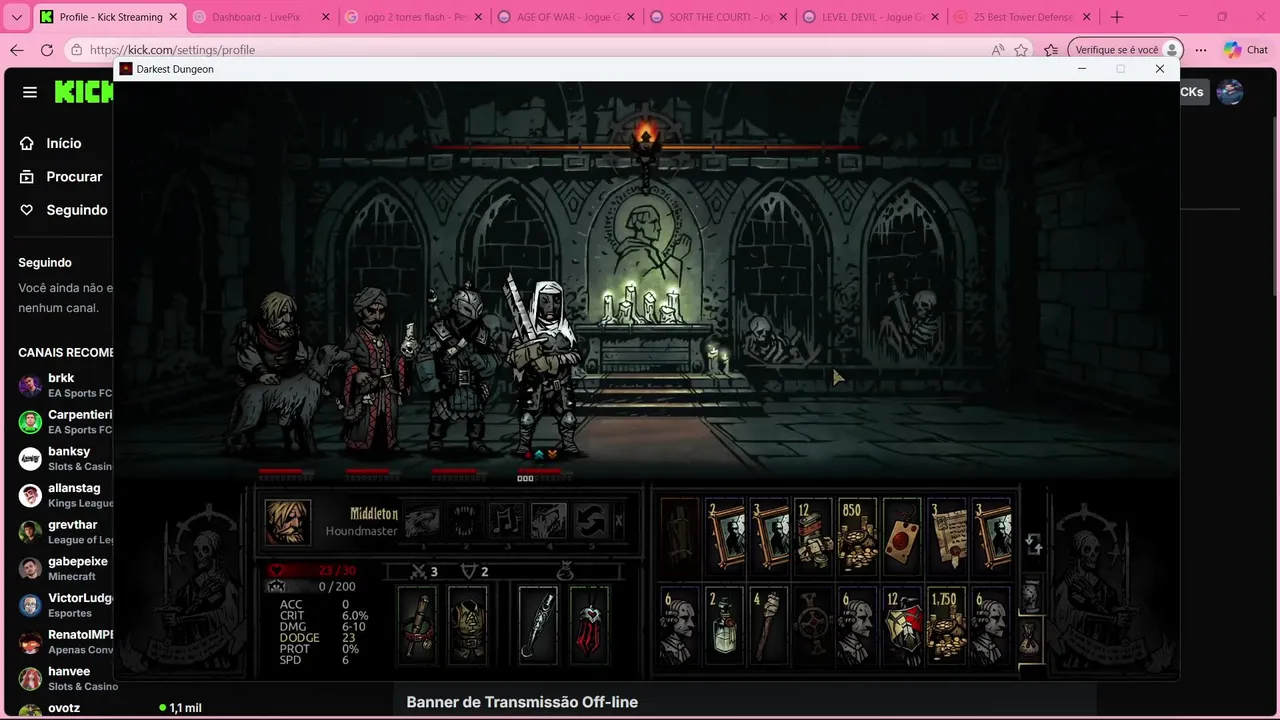Image resolution: width=1280 pixels, height=720 pixels.
Task: Go to Início in Kick sidebar
Action: coord(63,143)
